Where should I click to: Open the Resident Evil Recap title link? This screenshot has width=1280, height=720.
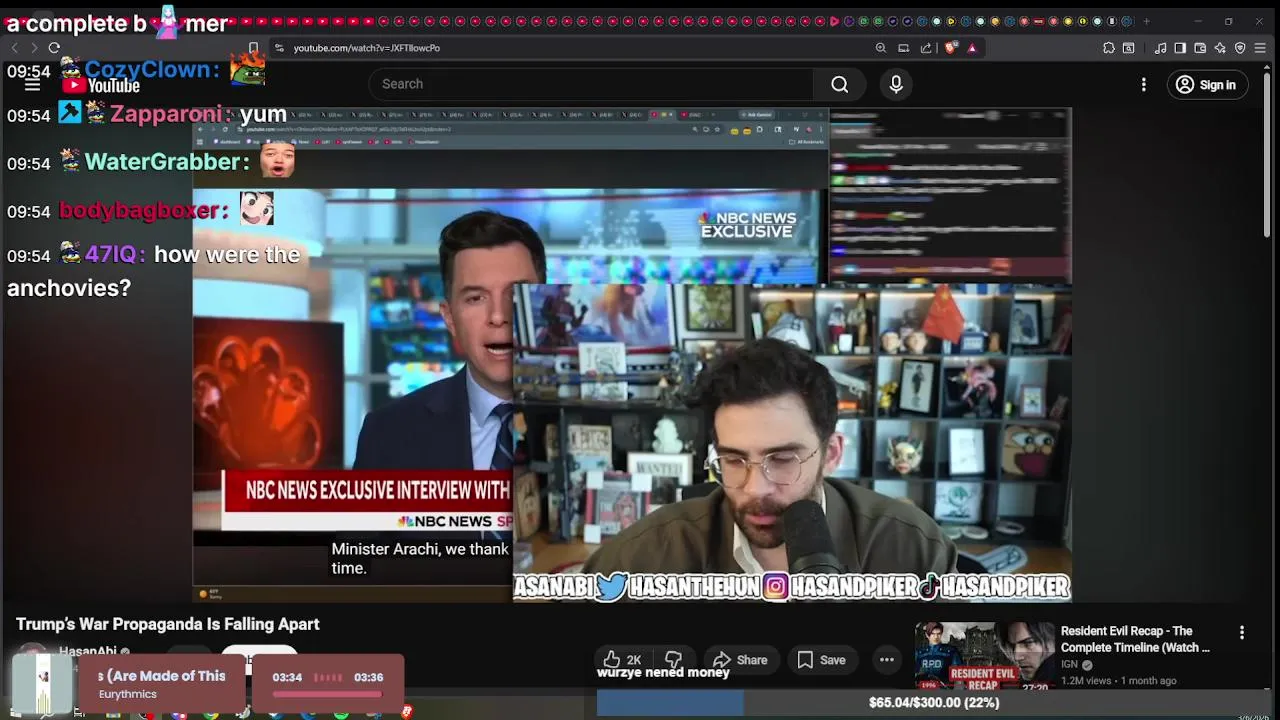(1135, 639)
